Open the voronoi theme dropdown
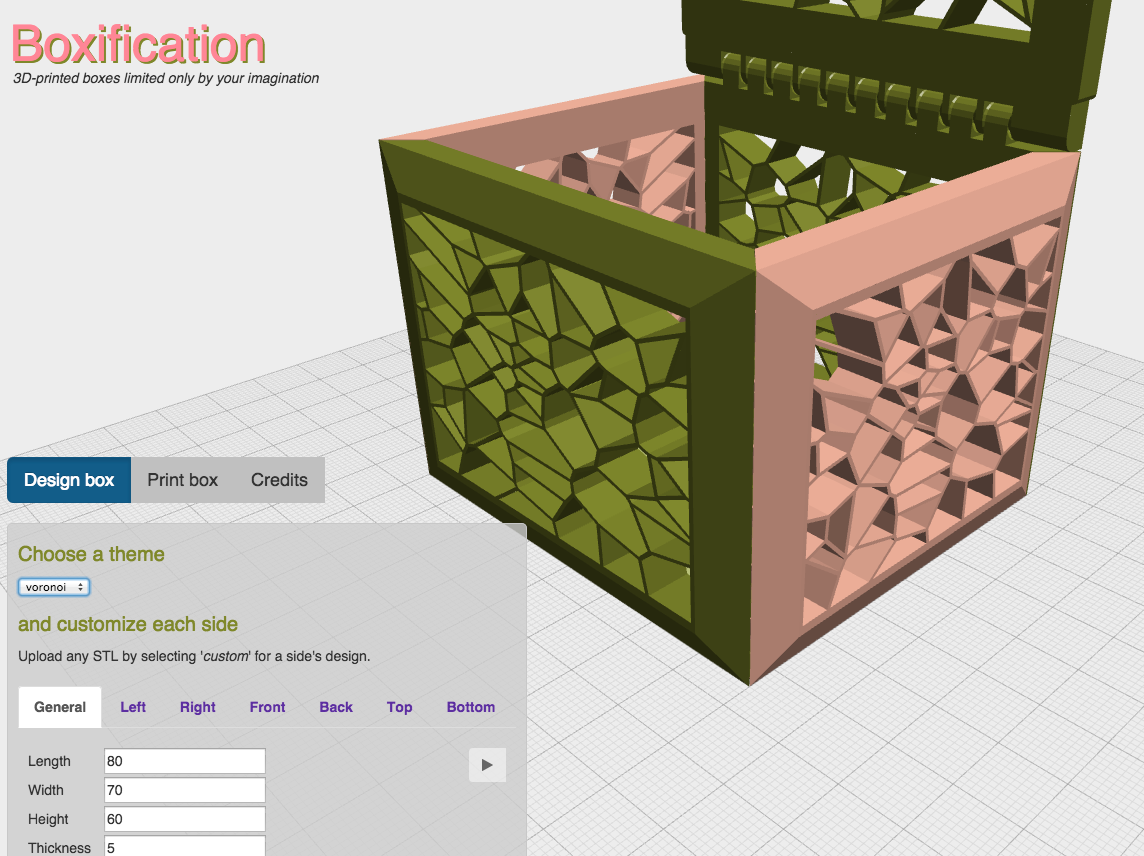The image size is (1144, 856). pyautogui.click(x=53, y=586)
